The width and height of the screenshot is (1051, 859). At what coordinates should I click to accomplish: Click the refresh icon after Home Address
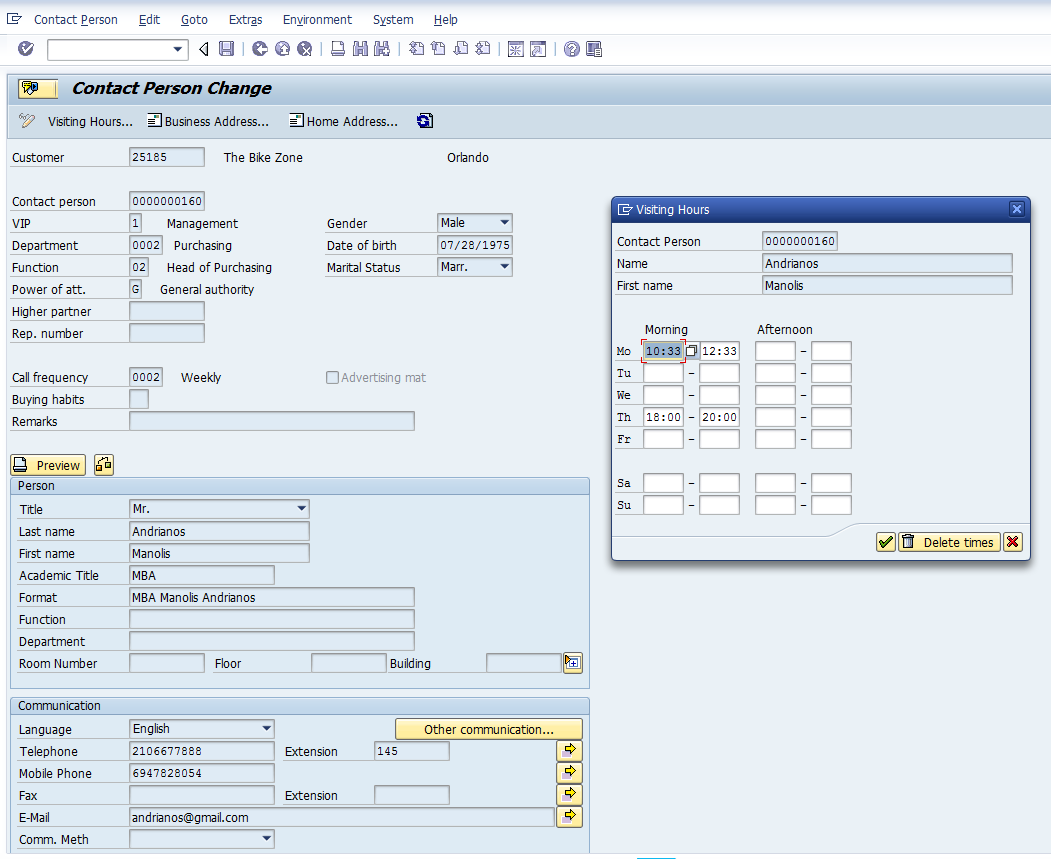click(425, 121)
